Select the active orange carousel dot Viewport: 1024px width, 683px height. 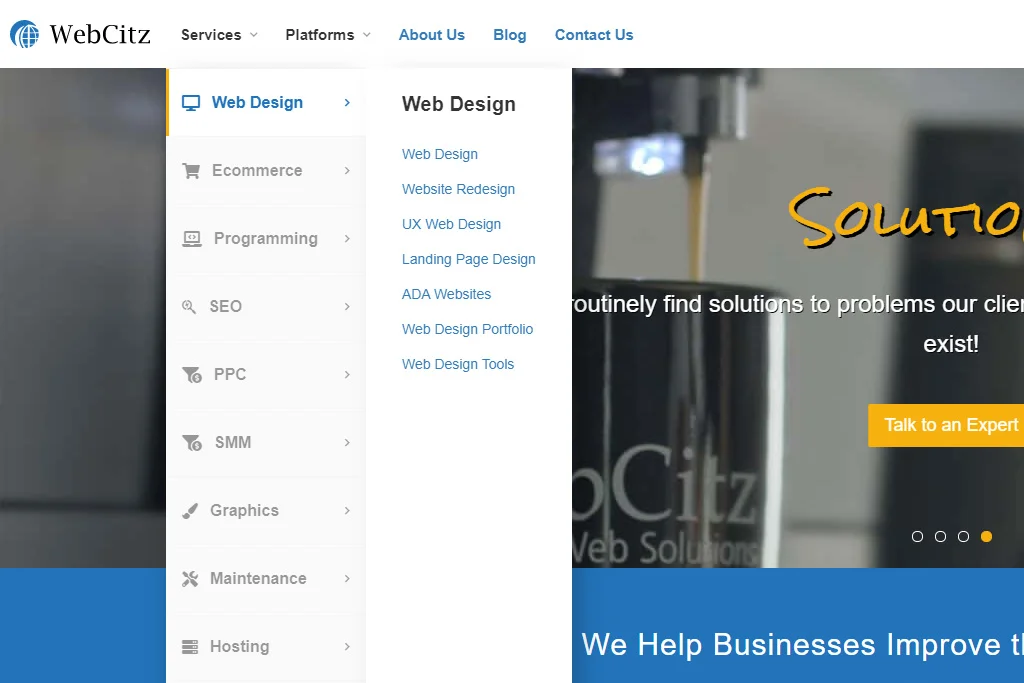[x=986, y=536]
